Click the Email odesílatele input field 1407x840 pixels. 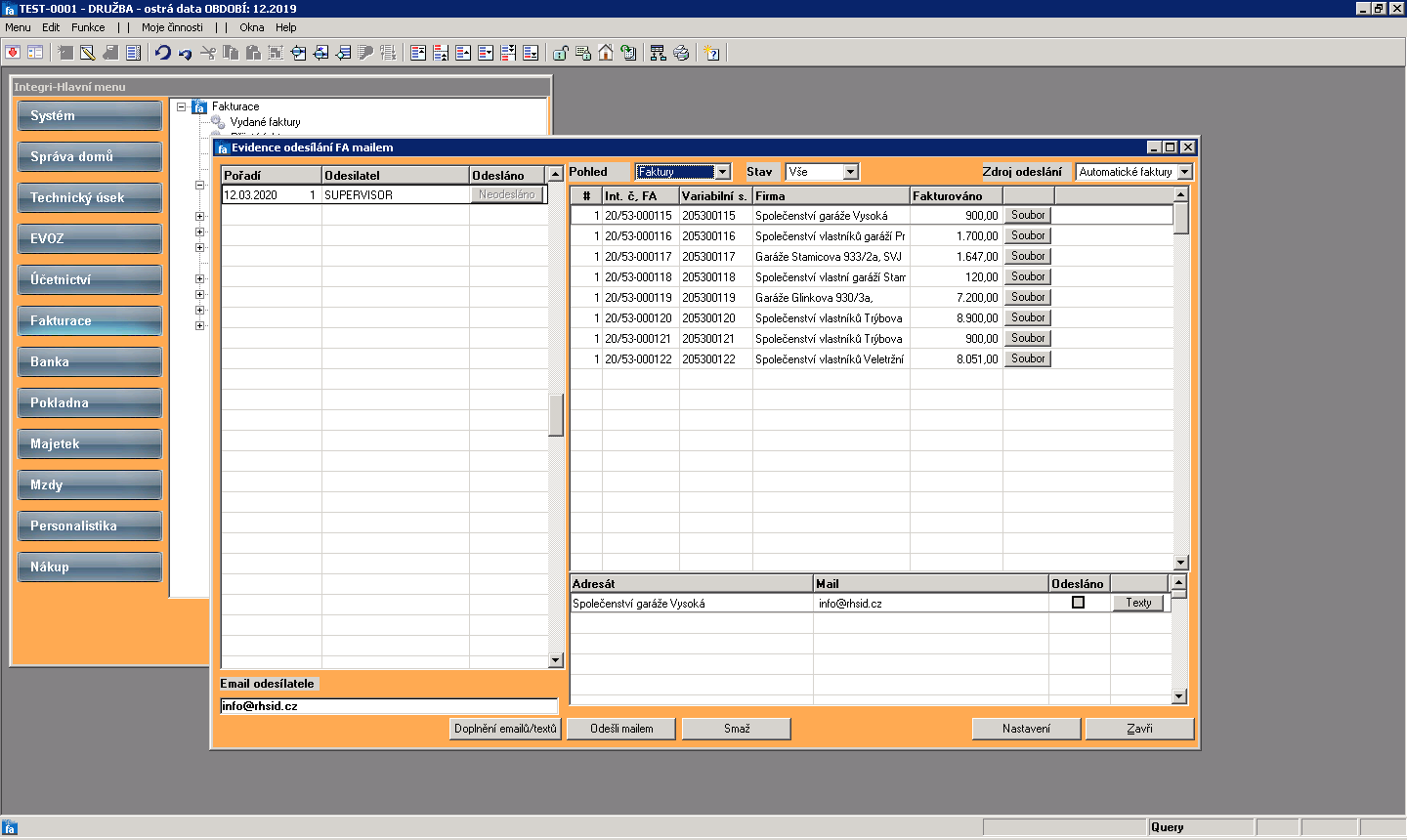pos(389,706)
